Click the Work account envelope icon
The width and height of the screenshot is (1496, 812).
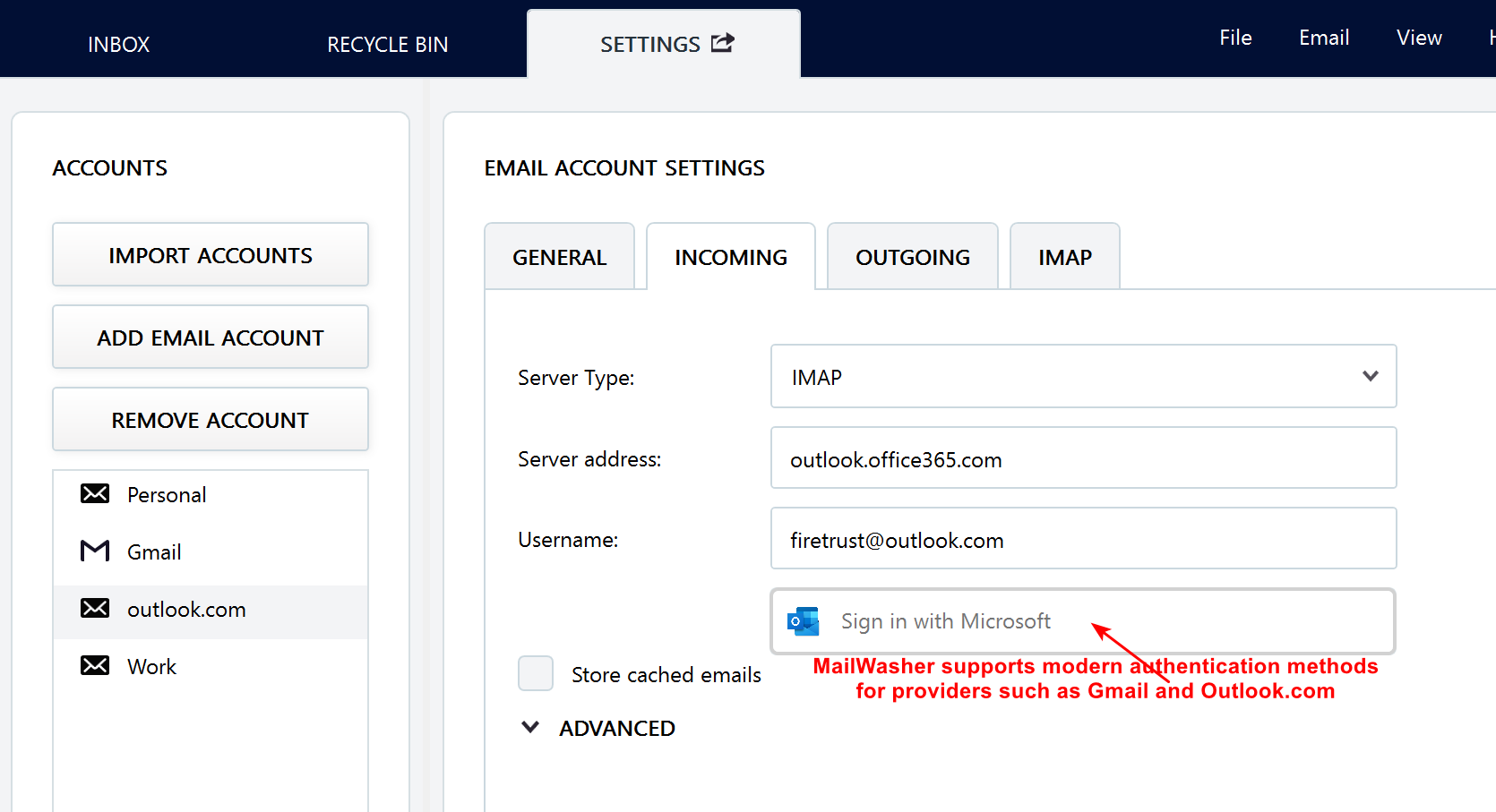[95, 666]
